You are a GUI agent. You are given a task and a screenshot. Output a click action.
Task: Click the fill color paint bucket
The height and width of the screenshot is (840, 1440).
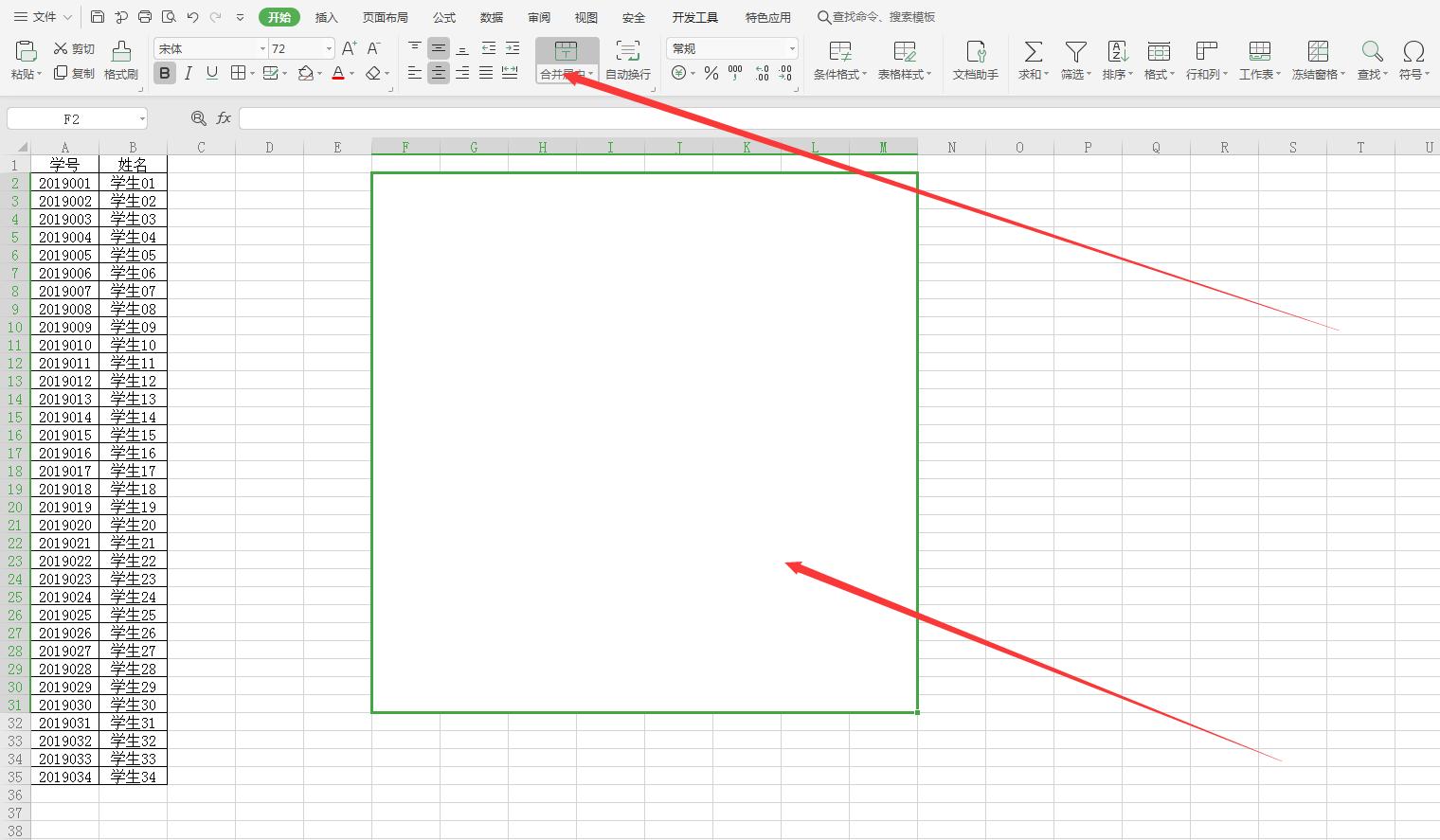coord(305,73)
